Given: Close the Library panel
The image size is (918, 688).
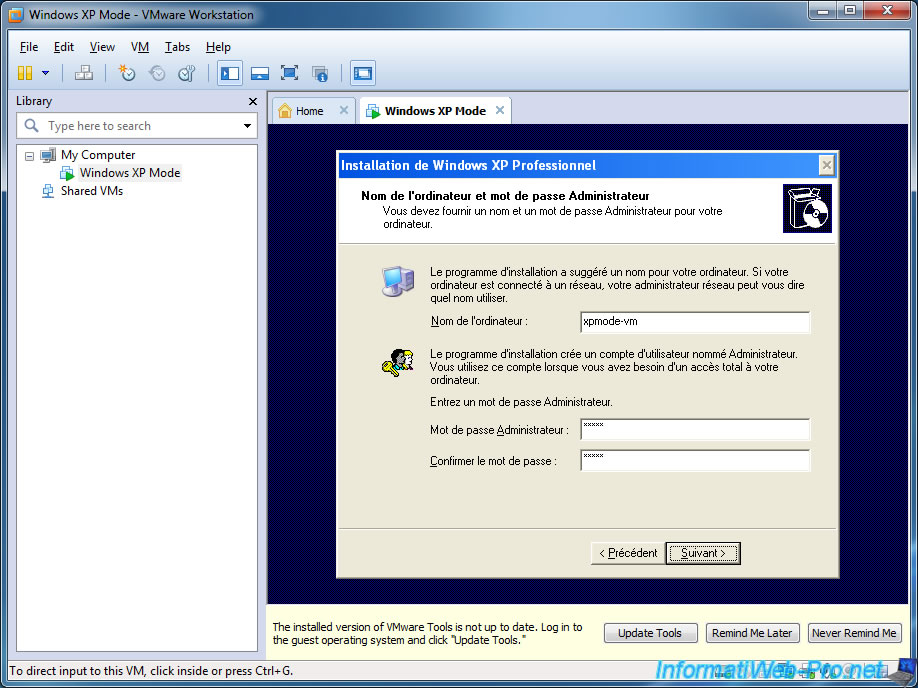Looking at the screenshot, I should click(x=252, y=101).
